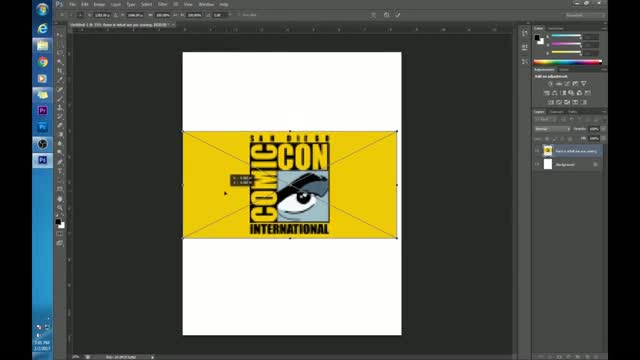Open the Fill slider dropdown arrow
This screenshot has width=640, height=360.
point(603,139)
